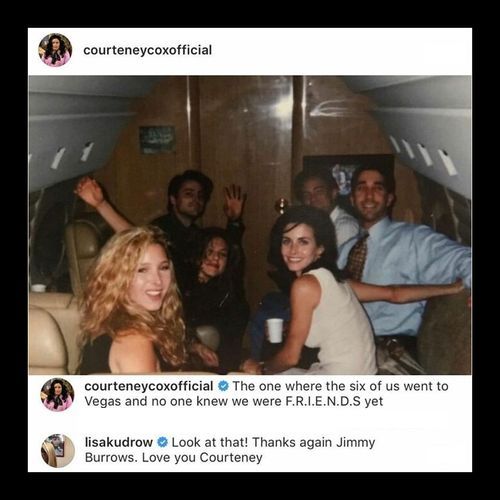The height and width of the screenshot is (500, 500).
Task: Open courteneycoxofficial username in the caption
Action: (149, 386)
